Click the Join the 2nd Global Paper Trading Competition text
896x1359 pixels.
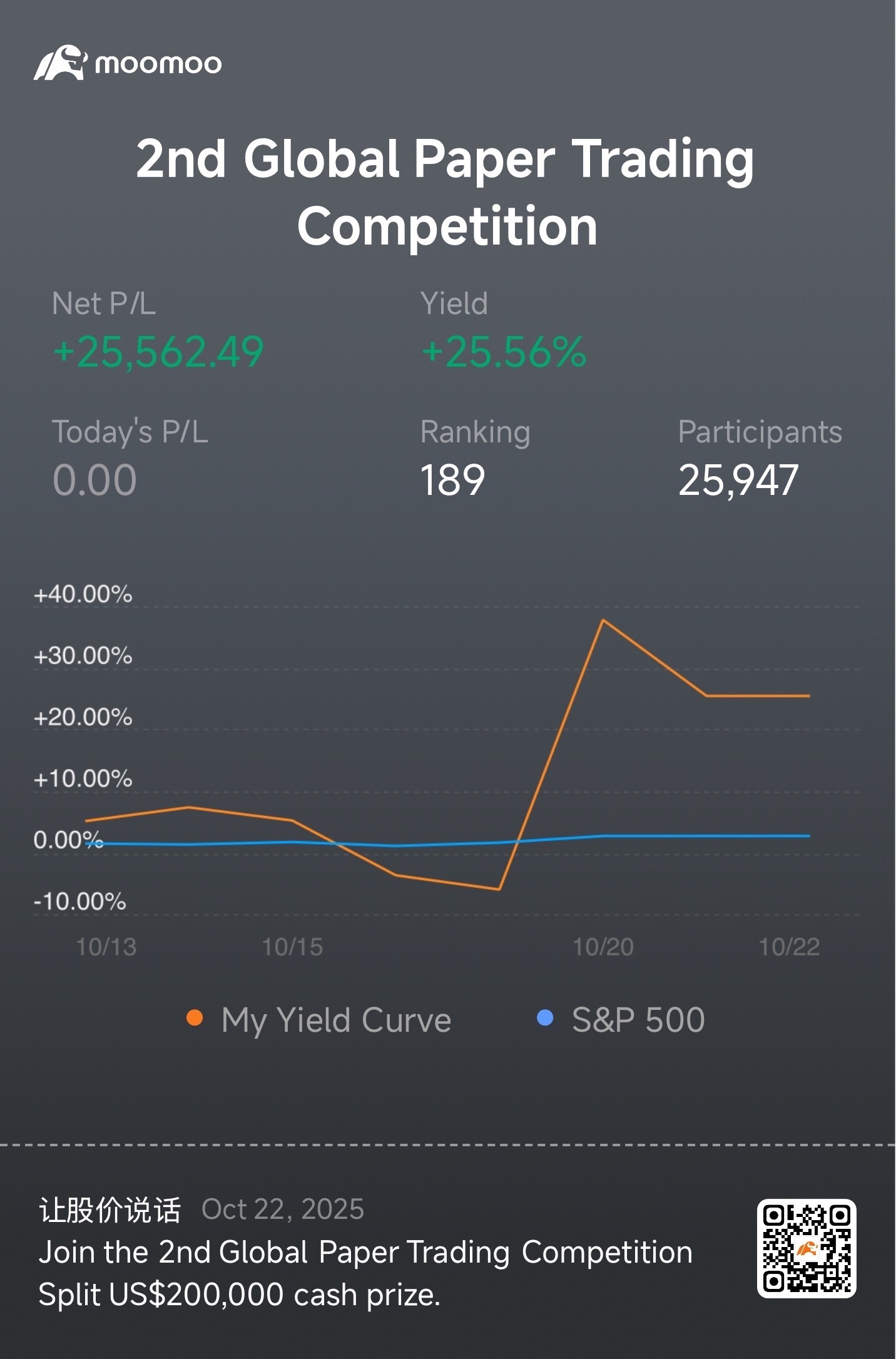[365, 1252]
